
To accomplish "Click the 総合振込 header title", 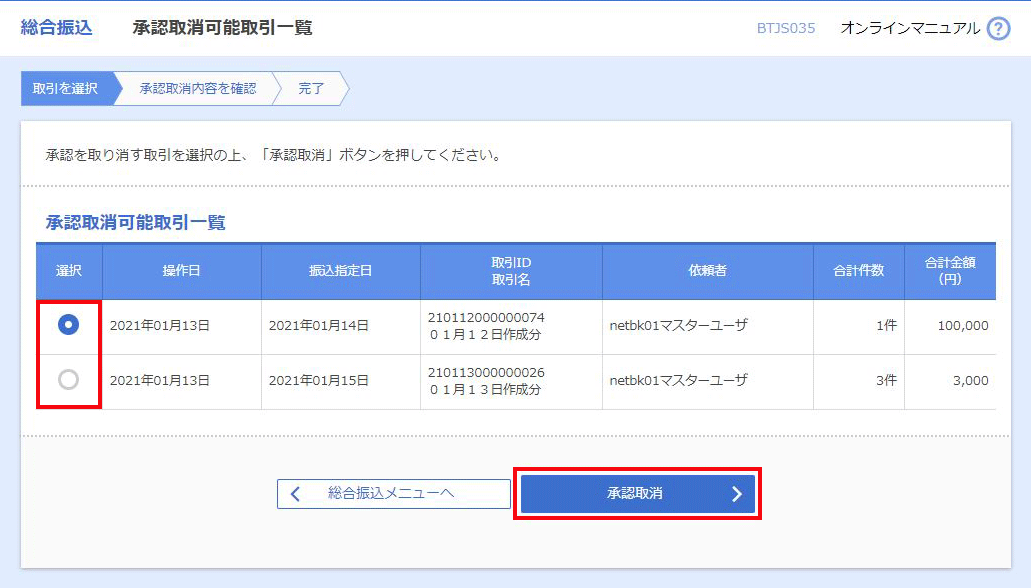I will 56,28.
